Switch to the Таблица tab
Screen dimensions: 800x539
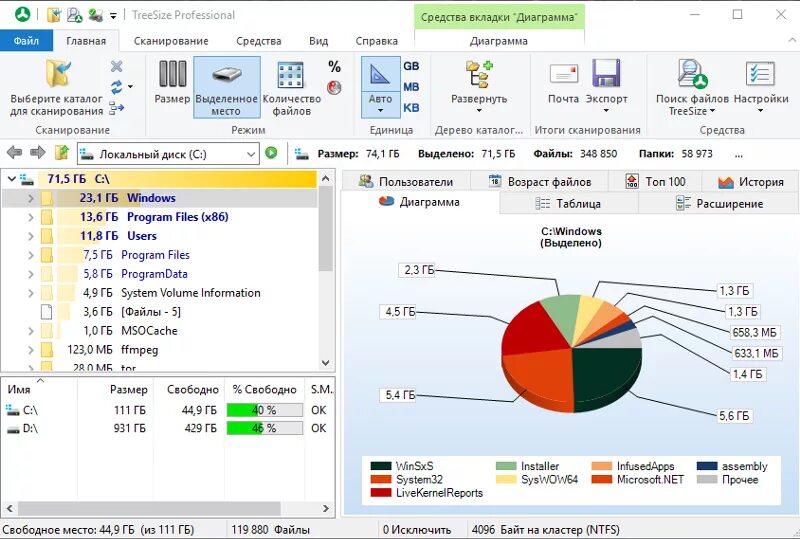click(x=568, y=204)
